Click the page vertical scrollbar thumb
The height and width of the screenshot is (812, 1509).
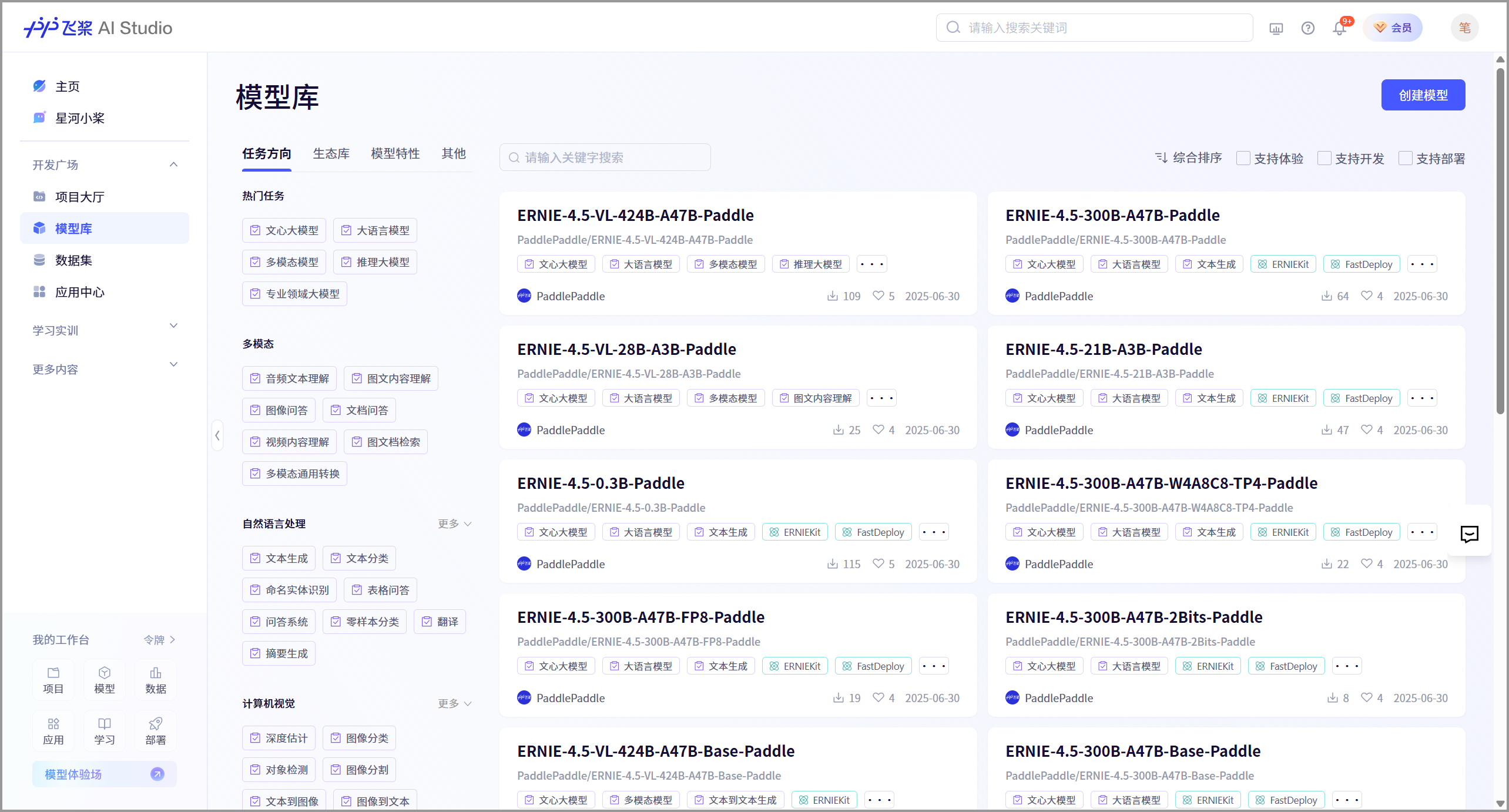click(x=1500, y=241)
